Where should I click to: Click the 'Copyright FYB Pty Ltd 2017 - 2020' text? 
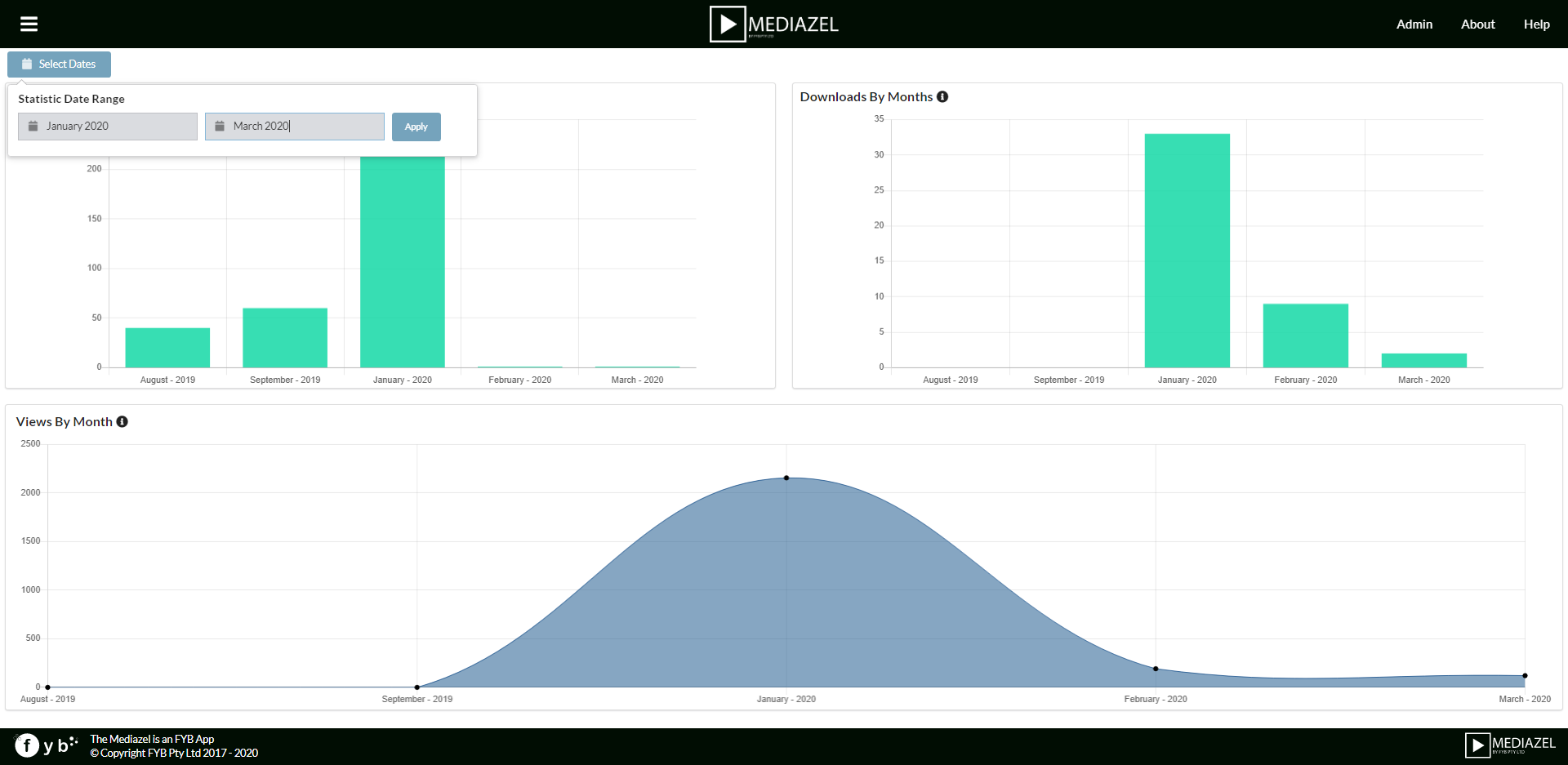pos(174,753)
